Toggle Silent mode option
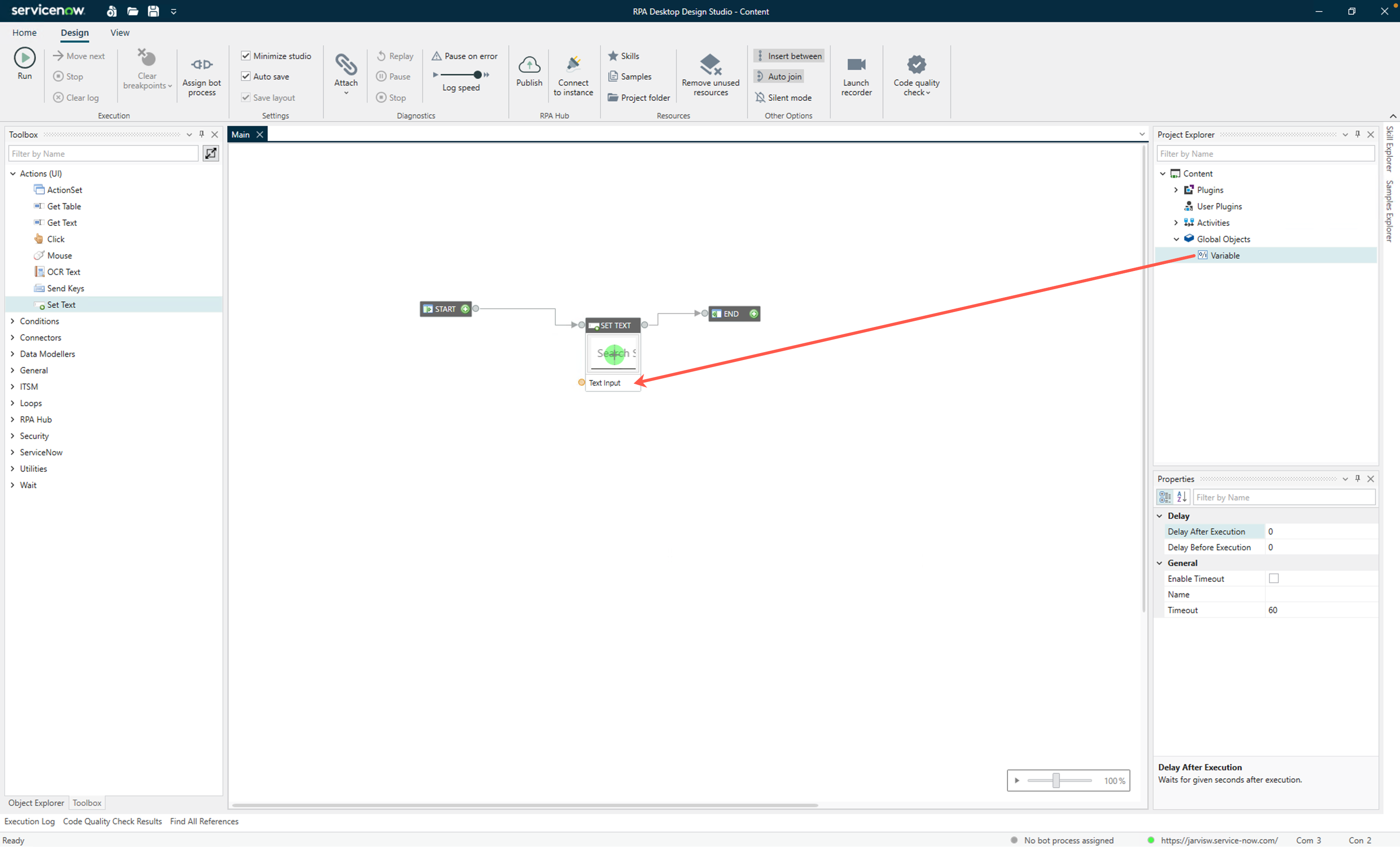The image size is (1400, 847). pyautogui.click(x=783, y=97)
